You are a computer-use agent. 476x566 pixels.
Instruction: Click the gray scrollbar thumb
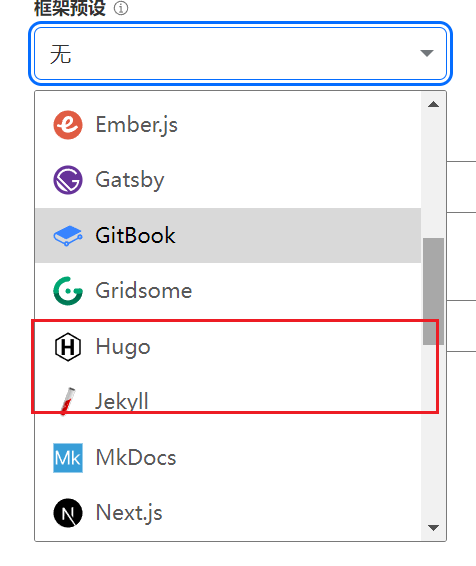click(433, 291)
